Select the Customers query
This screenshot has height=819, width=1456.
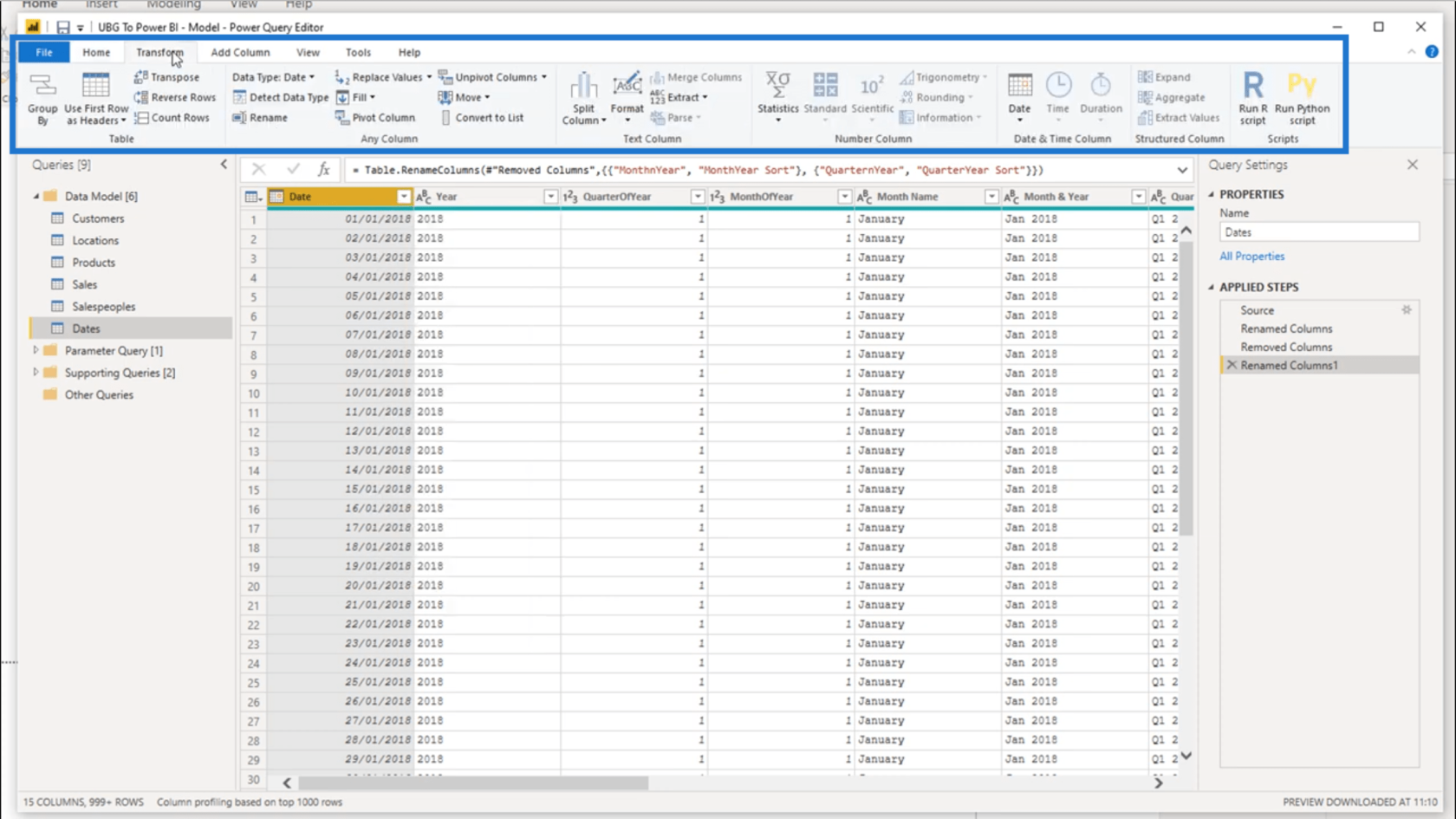click(97, 218)
